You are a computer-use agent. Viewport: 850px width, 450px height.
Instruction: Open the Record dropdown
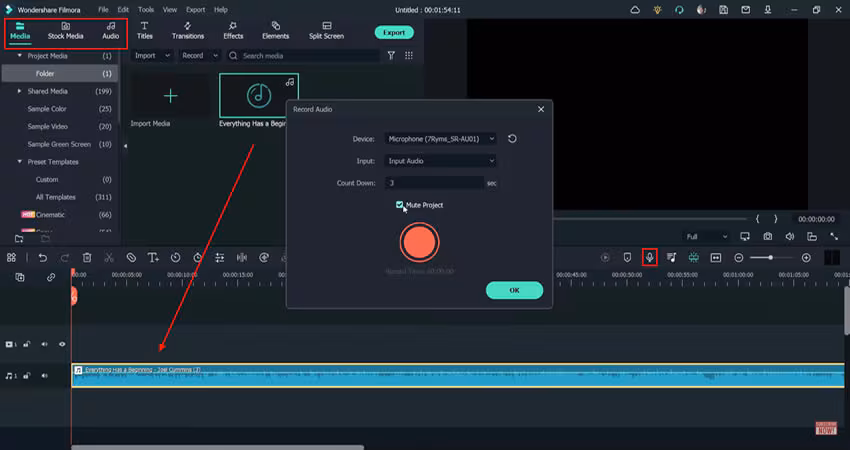199,55
